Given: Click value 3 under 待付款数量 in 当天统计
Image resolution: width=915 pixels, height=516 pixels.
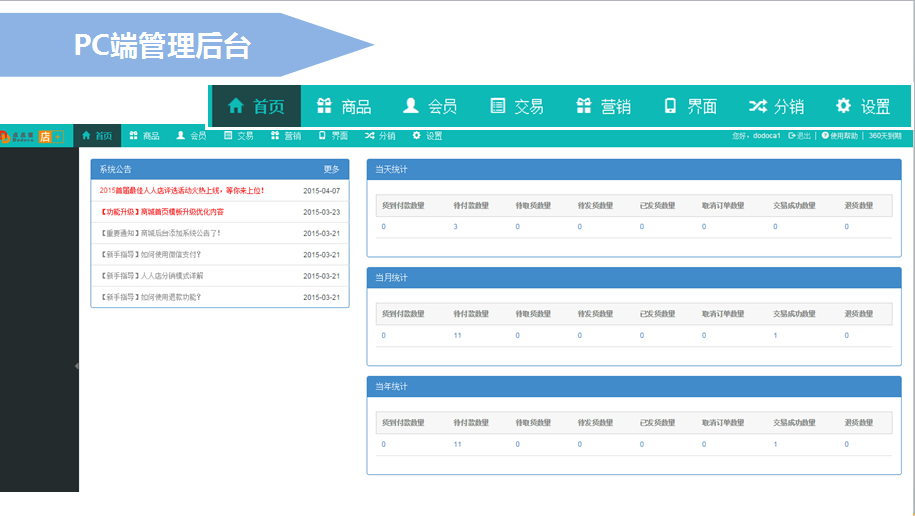Looking at the screenshot, I should (x=455, y=226).
